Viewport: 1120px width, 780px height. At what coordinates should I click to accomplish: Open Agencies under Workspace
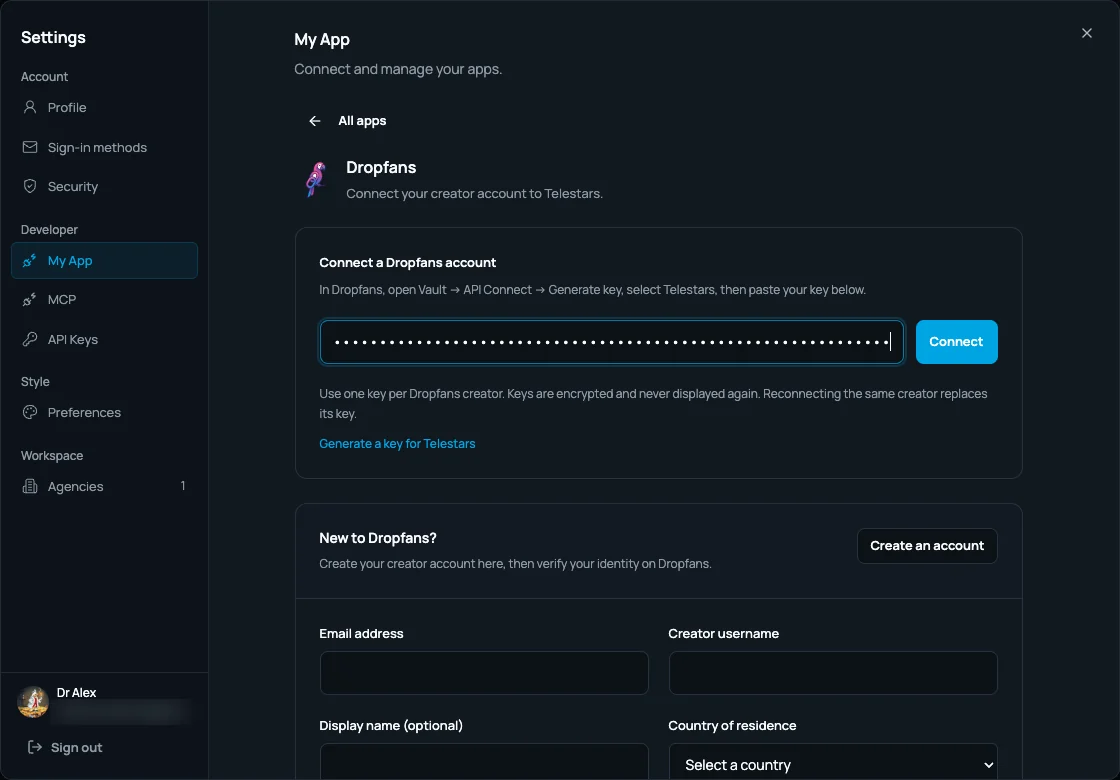(x=104, y=486)
